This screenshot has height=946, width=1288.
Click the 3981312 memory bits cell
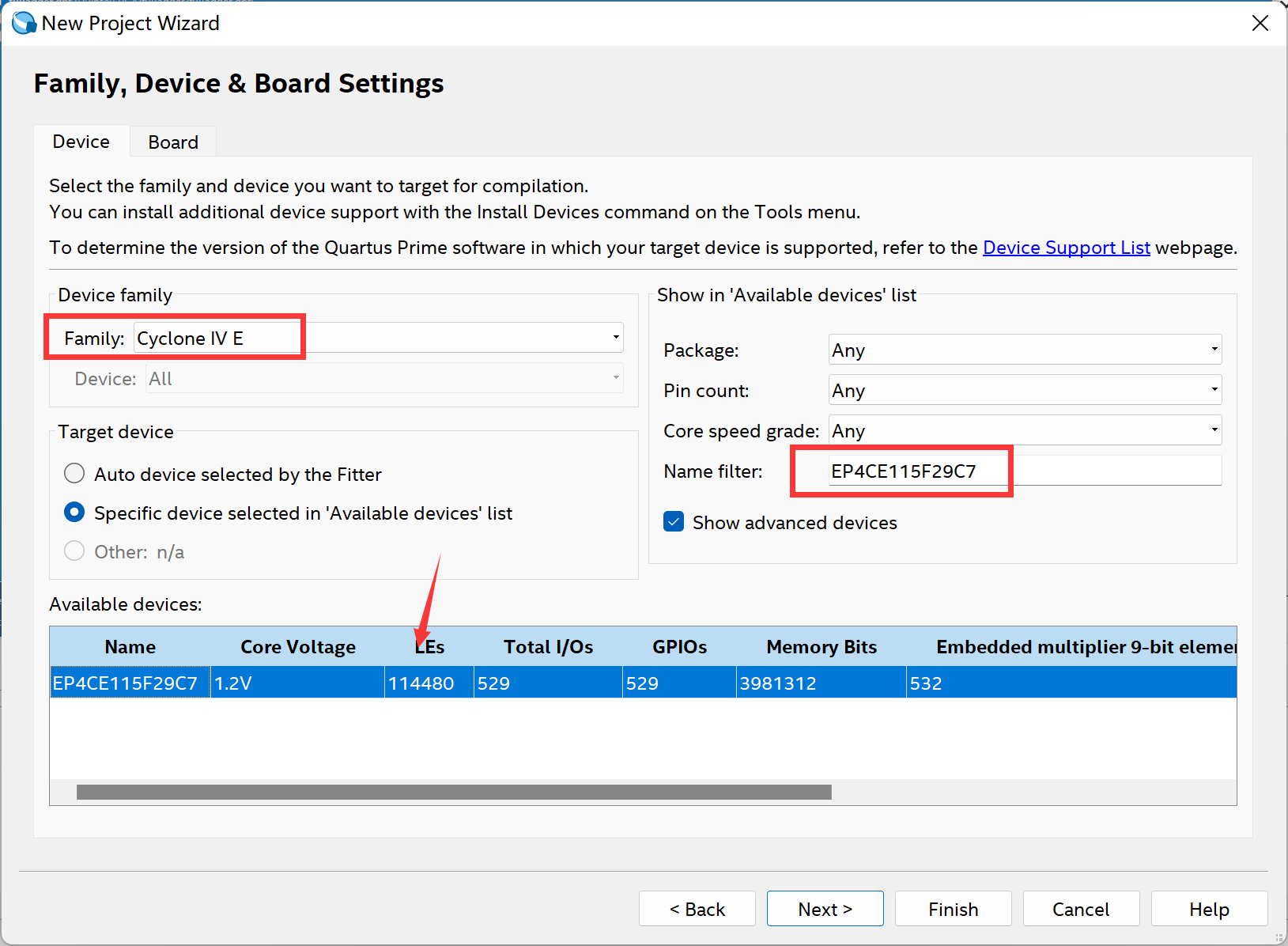point(822,683)
